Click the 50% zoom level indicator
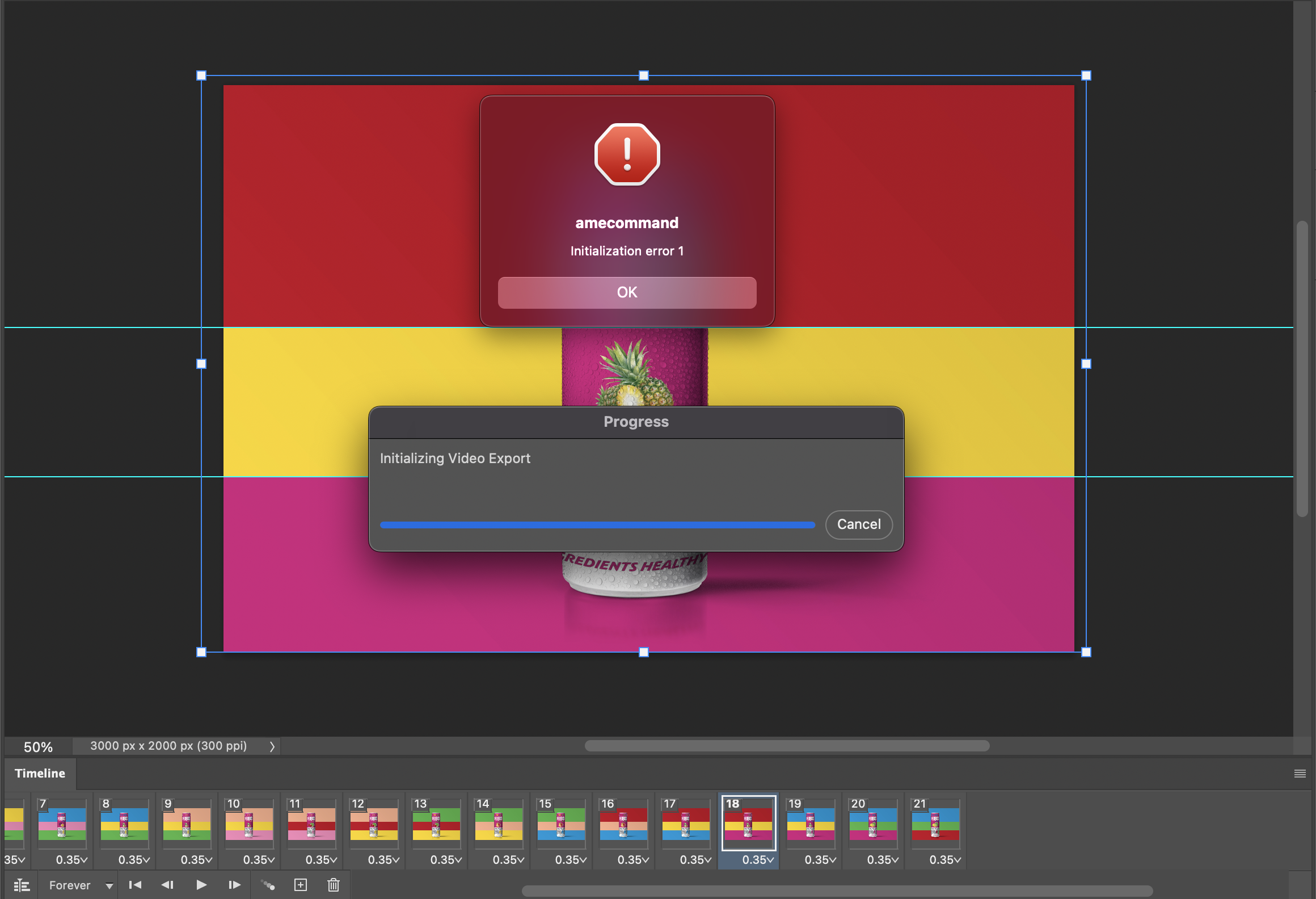 [x=37, y=746]
